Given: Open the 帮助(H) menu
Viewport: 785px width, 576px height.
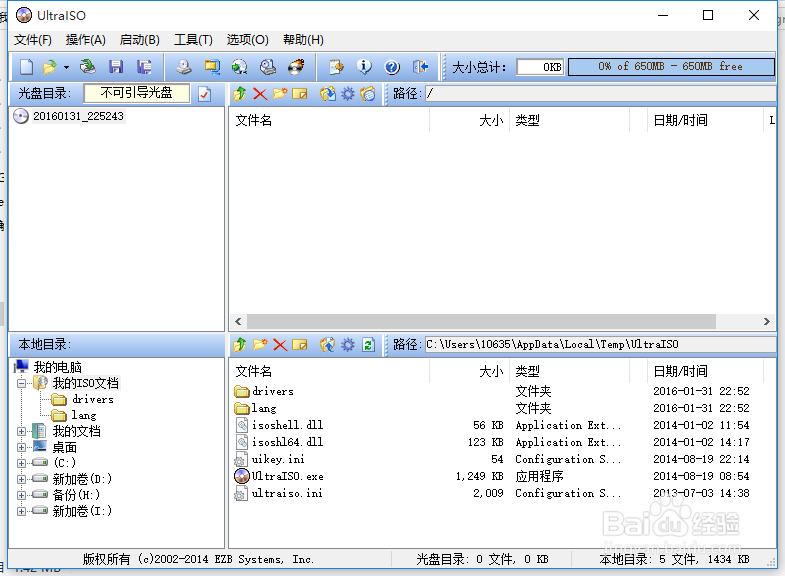Looking at the screenshot, I should (303, 40).
